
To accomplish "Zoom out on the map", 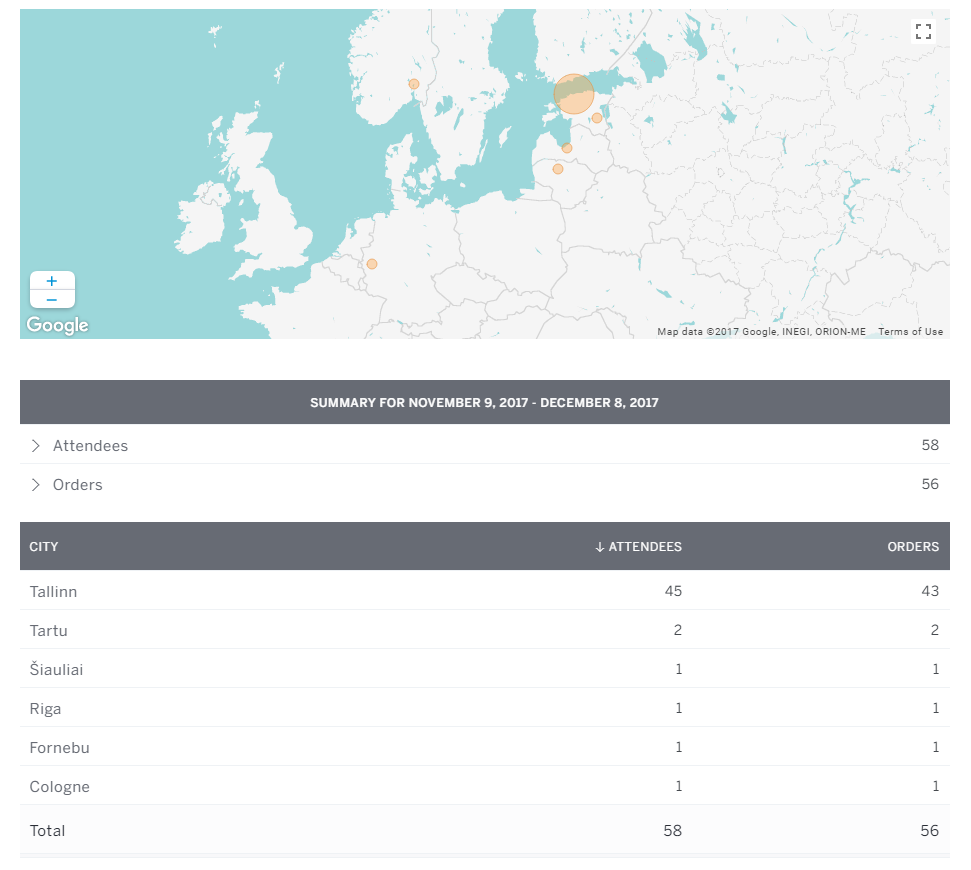I will click(52, 299).
